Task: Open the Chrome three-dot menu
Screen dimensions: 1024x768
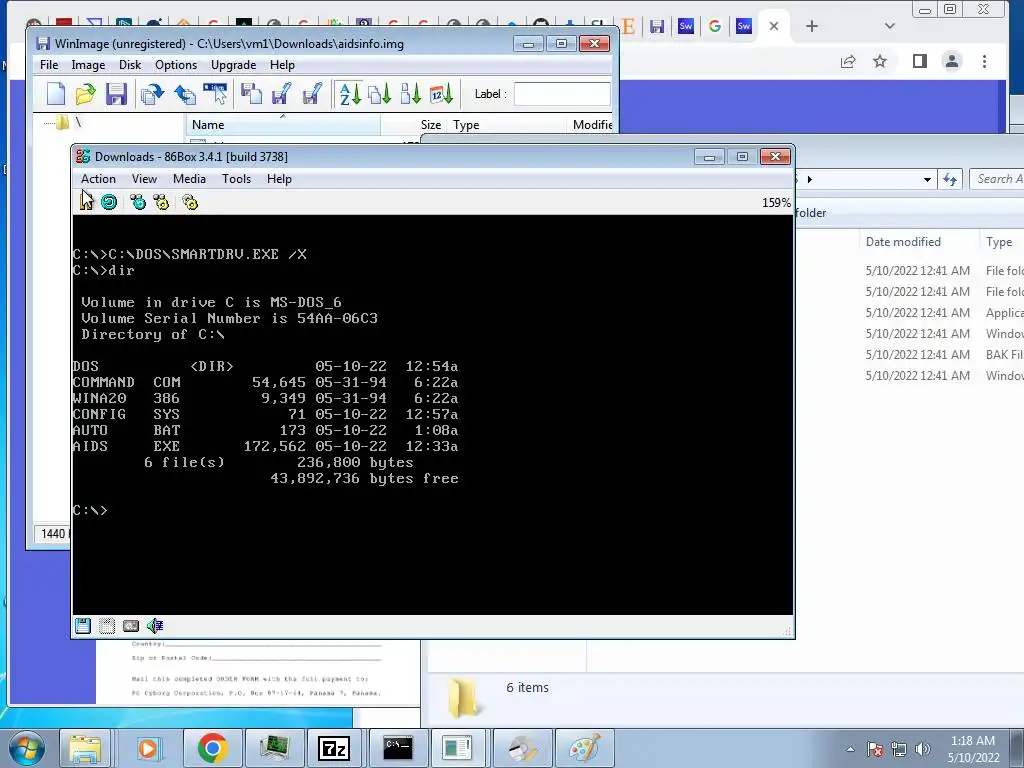Action: pyautogui.click(x=984, y=61)
